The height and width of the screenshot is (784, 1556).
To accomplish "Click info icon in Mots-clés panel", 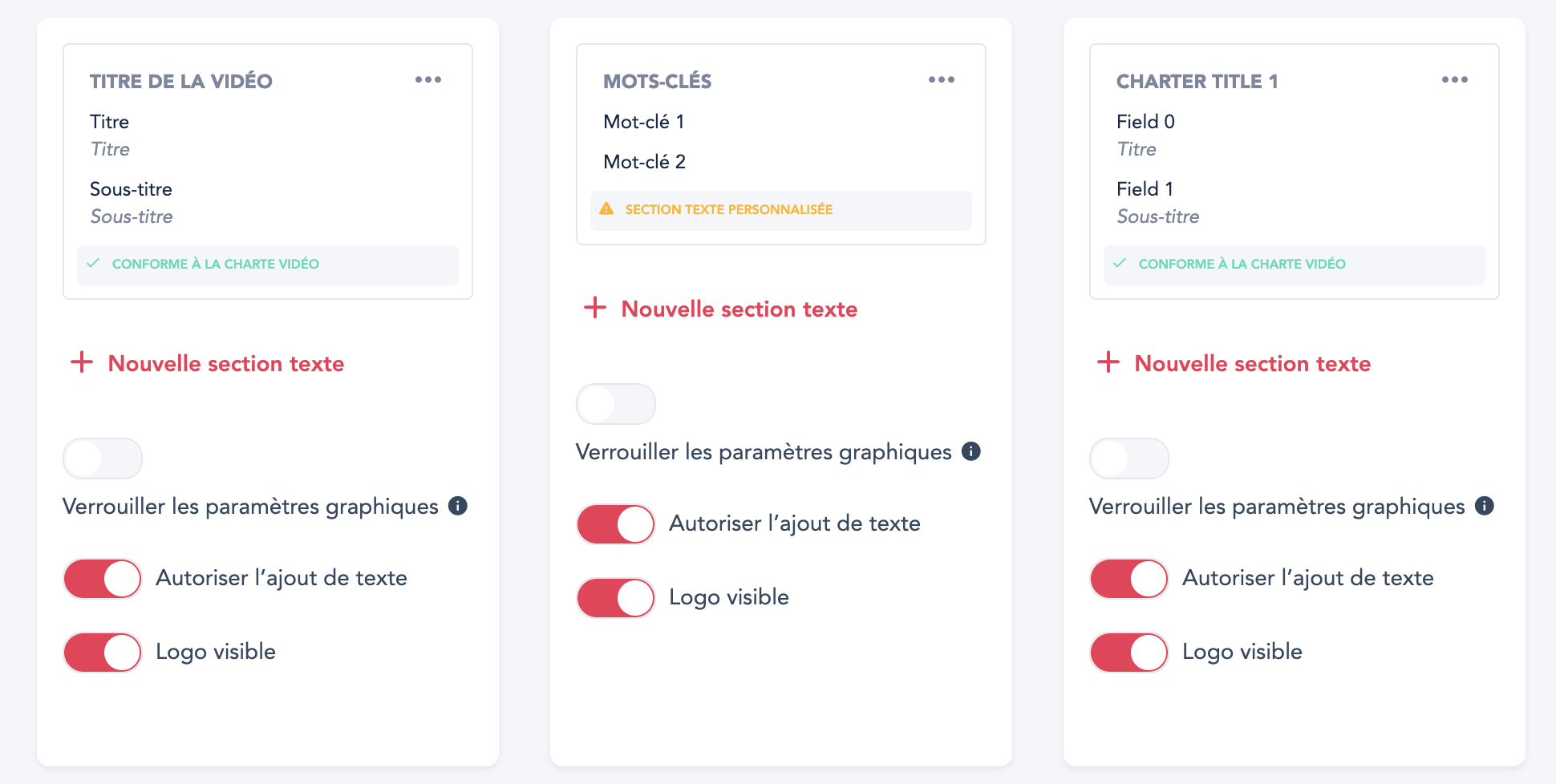I will click(971, 451).
